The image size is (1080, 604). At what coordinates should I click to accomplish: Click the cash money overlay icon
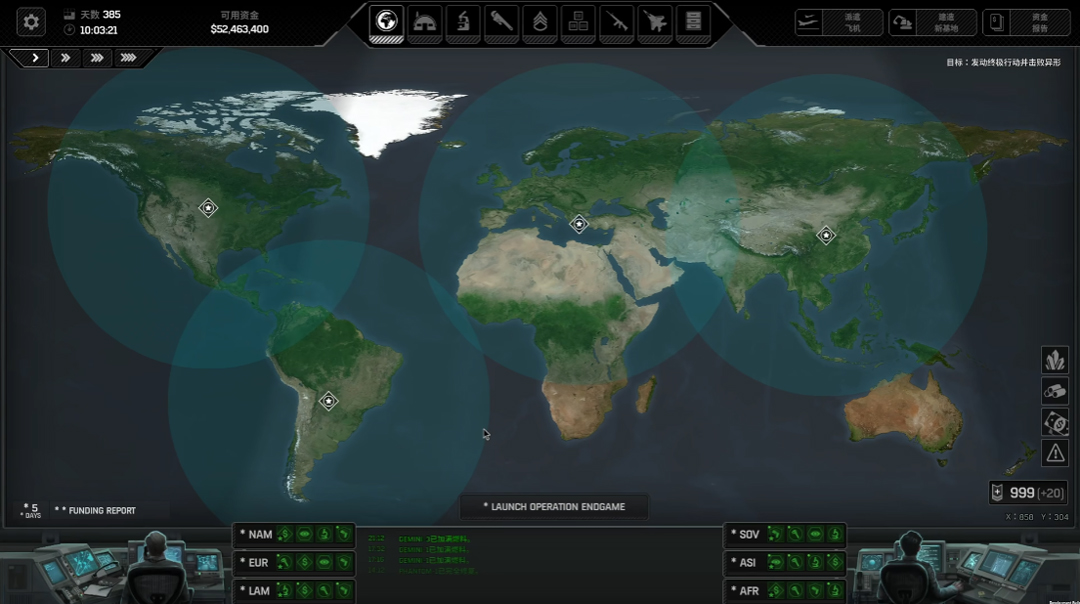point(1055,422)
